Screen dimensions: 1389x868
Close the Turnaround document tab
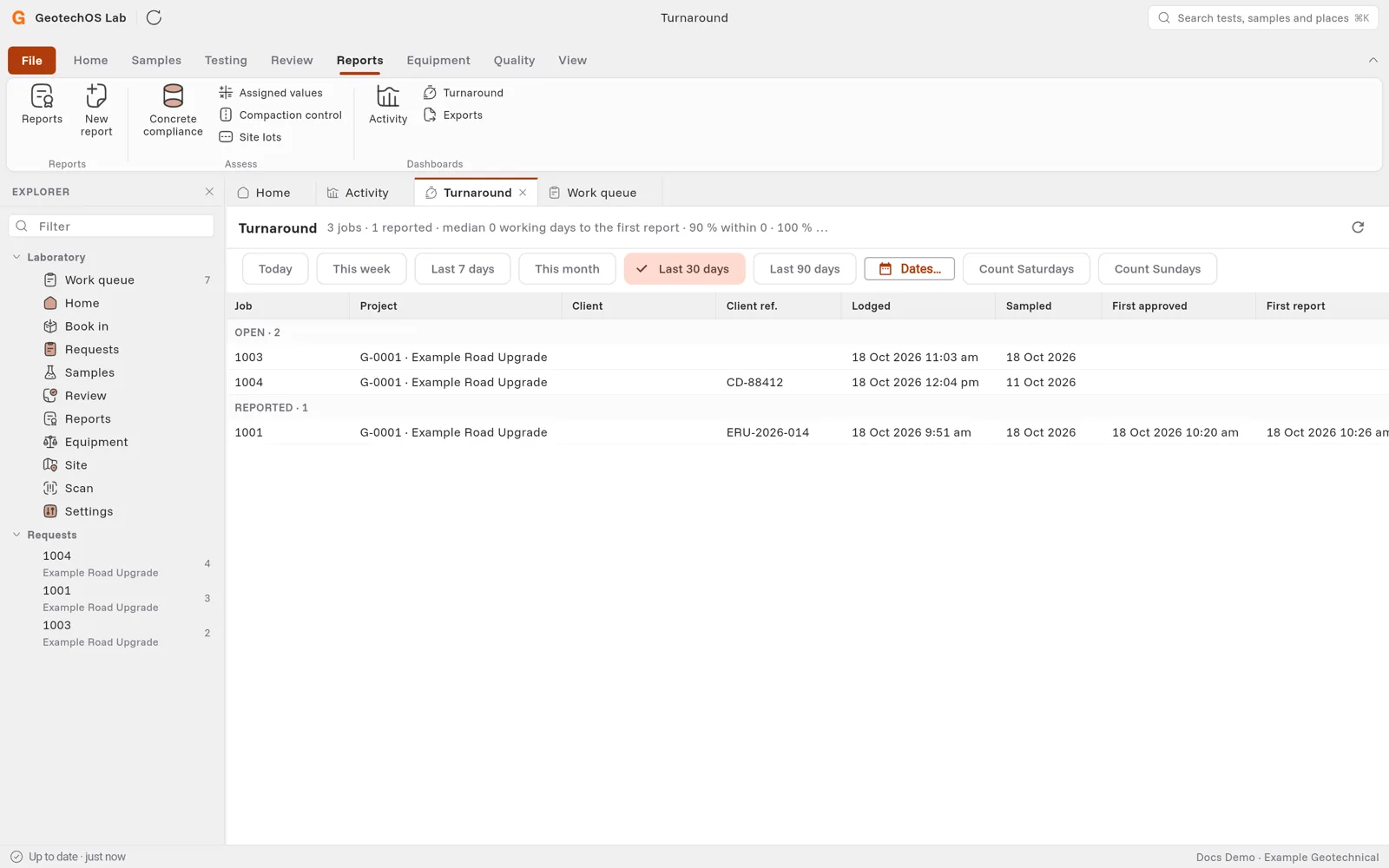[523, 193]
